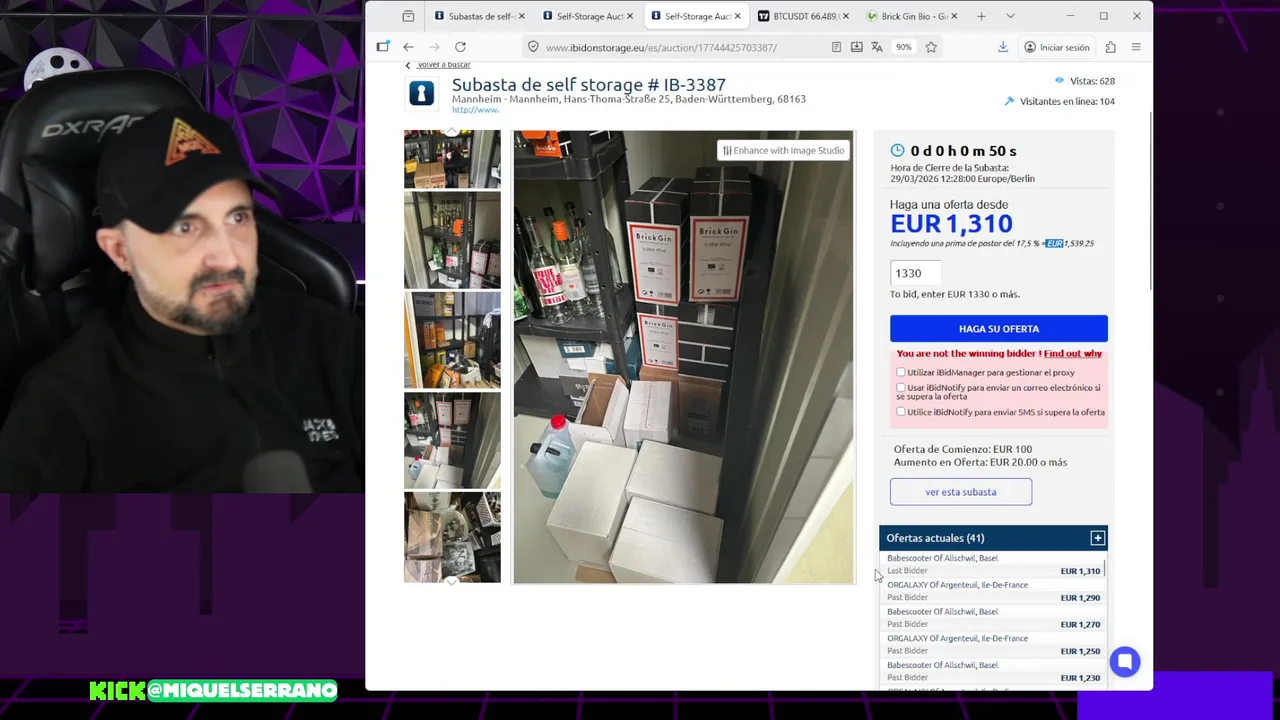This screenshot has height=720, width=1280.
Task: Select the second thumbnail of shelving unit
Action: point(452,240)
